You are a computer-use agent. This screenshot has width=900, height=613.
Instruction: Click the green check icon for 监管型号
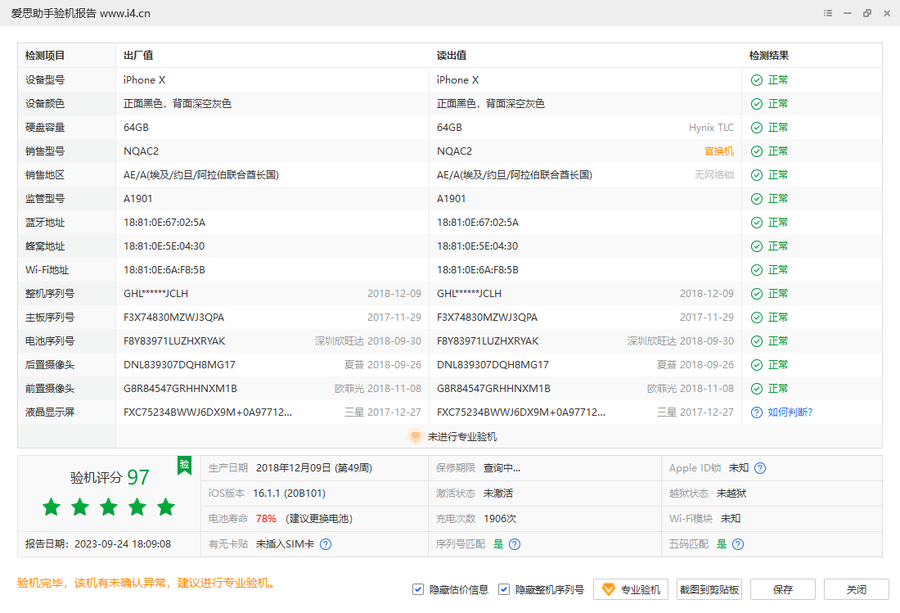[x=757, y=199]
